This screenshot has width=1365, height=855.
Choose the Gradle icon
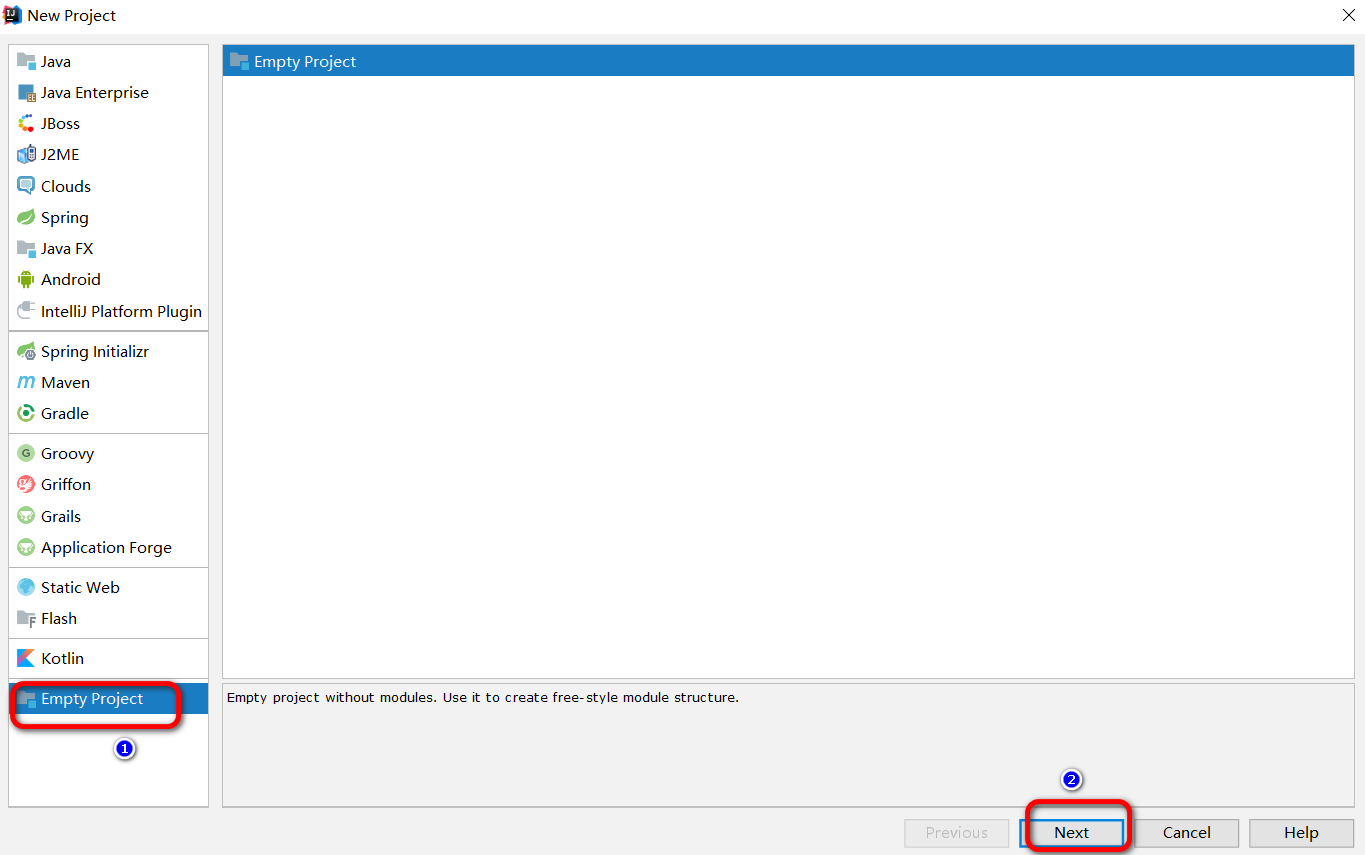(x=26, y=413)
